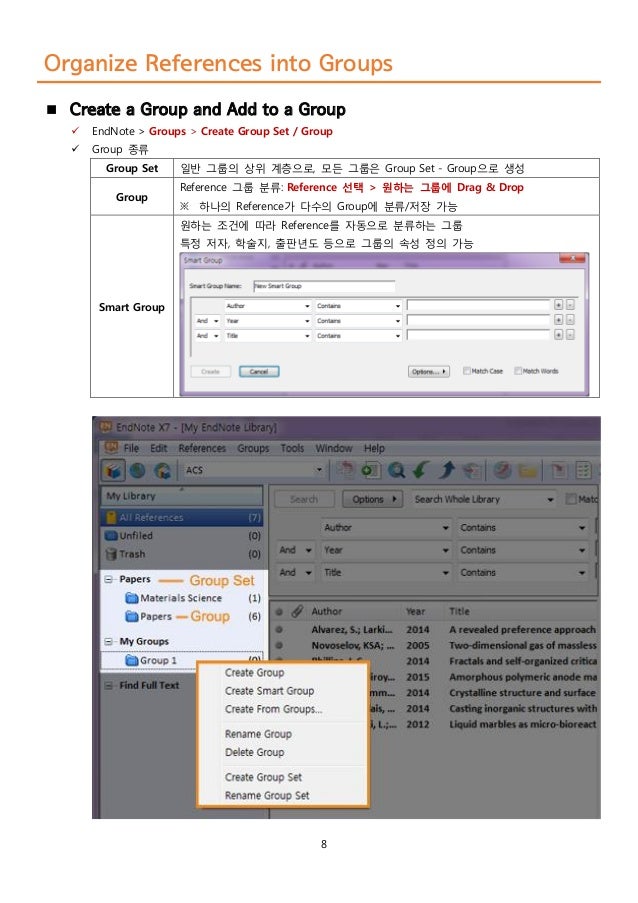The width and height of the screenshot is (638, 903).
Task: Click the New Reference green plus icon
Action: [x=370, y=471]
